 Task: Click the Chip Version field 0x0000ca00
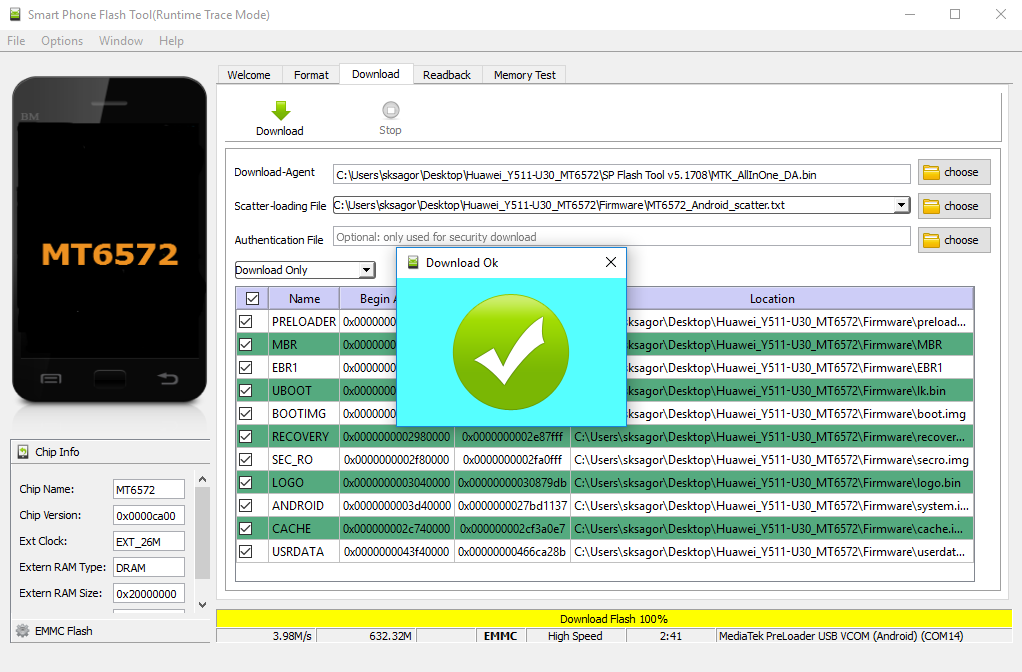(x=149, y=516)
